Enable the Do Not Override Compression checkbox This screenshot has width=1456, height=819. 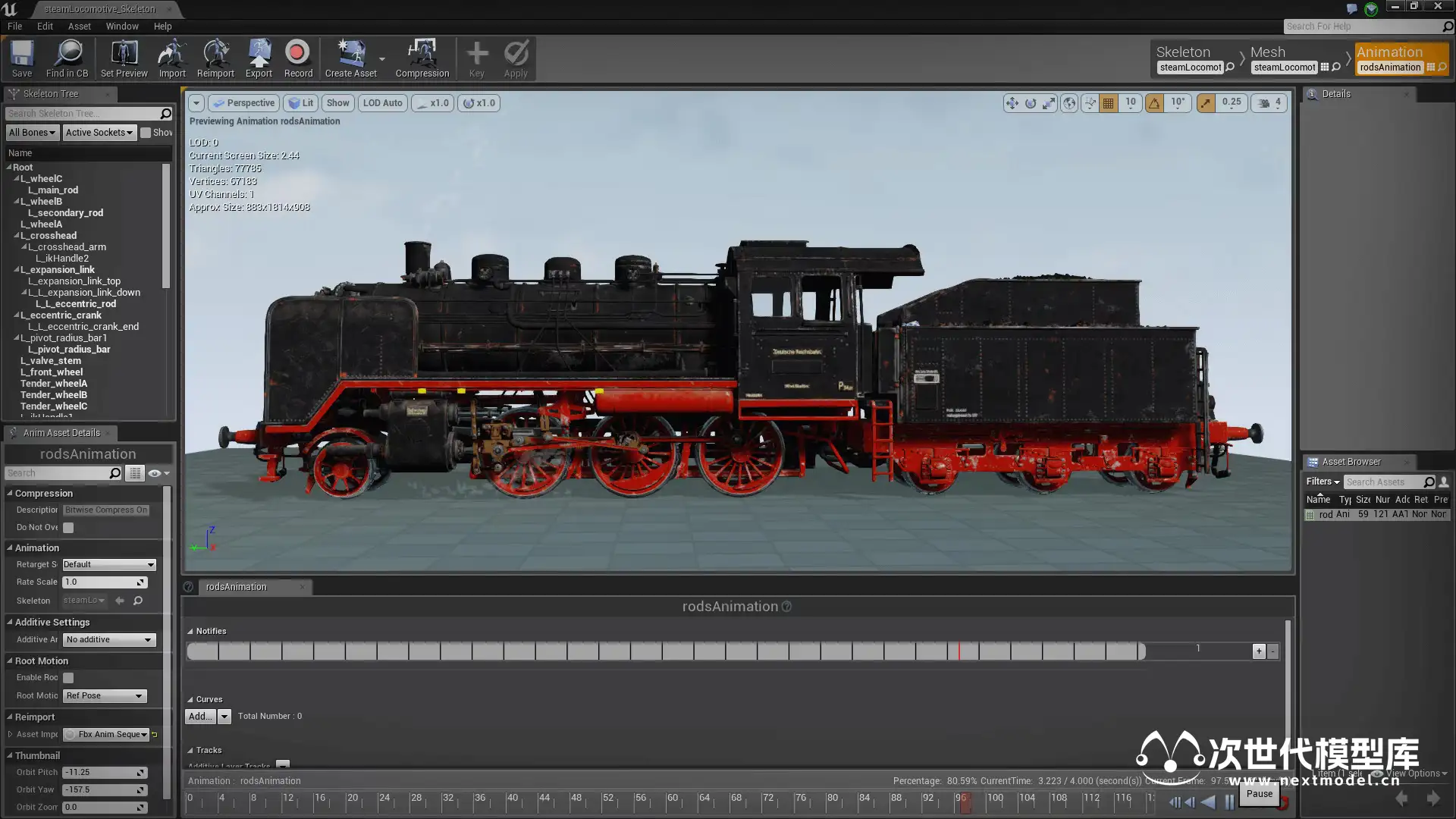pyautogui.click(x=68, y=528)
